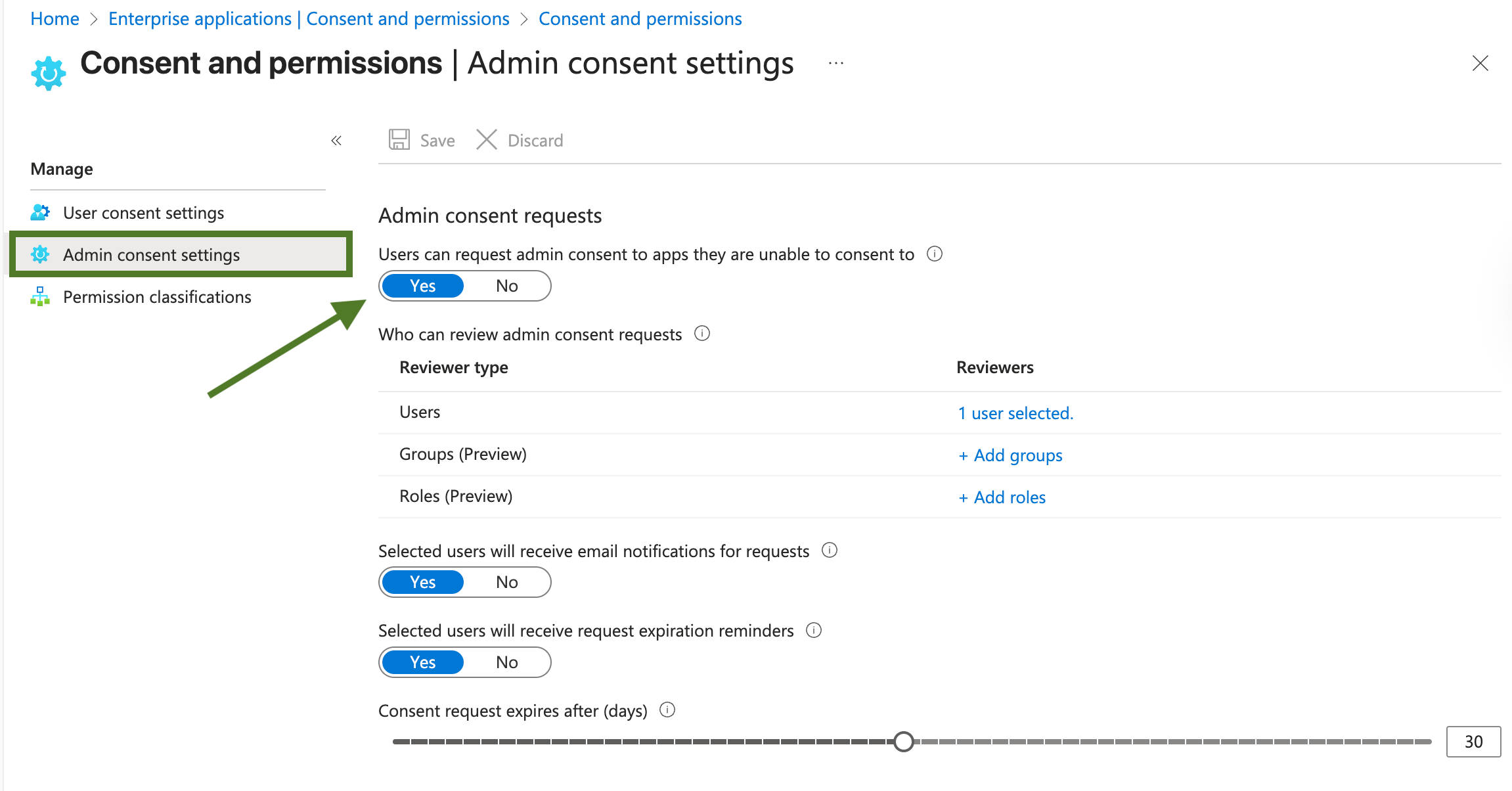Click the Permission classifications hierarchy icon
The height and width of the screenshot is (791, 1512).
pos(40,297)
